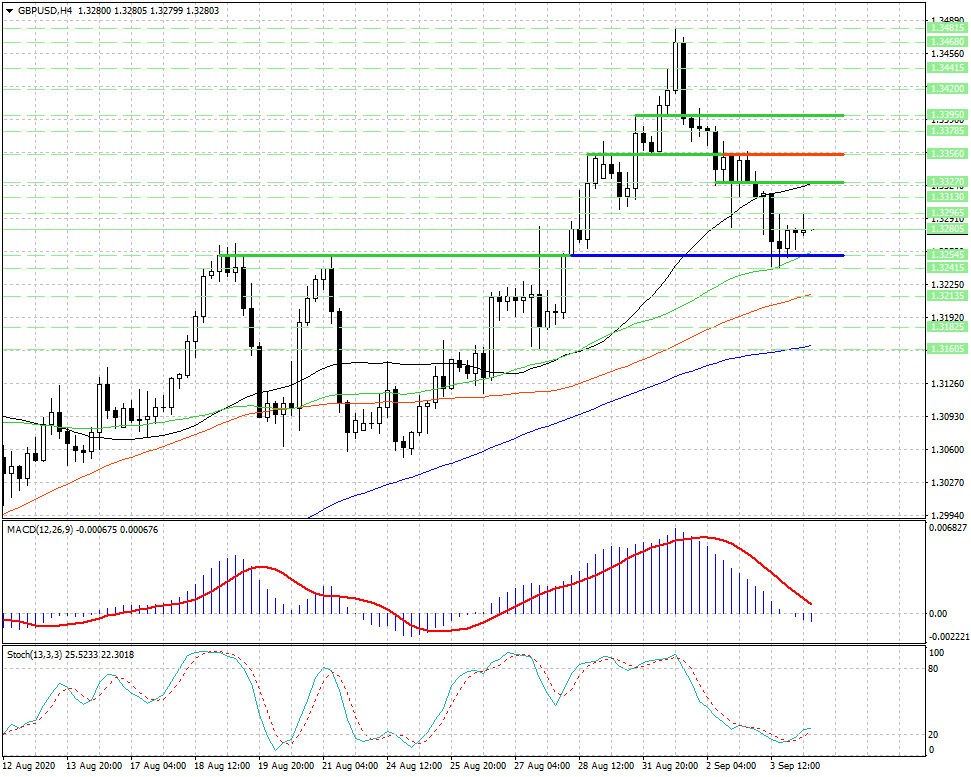Click the 27 Aug 04:00 time label

coord(542,766)
